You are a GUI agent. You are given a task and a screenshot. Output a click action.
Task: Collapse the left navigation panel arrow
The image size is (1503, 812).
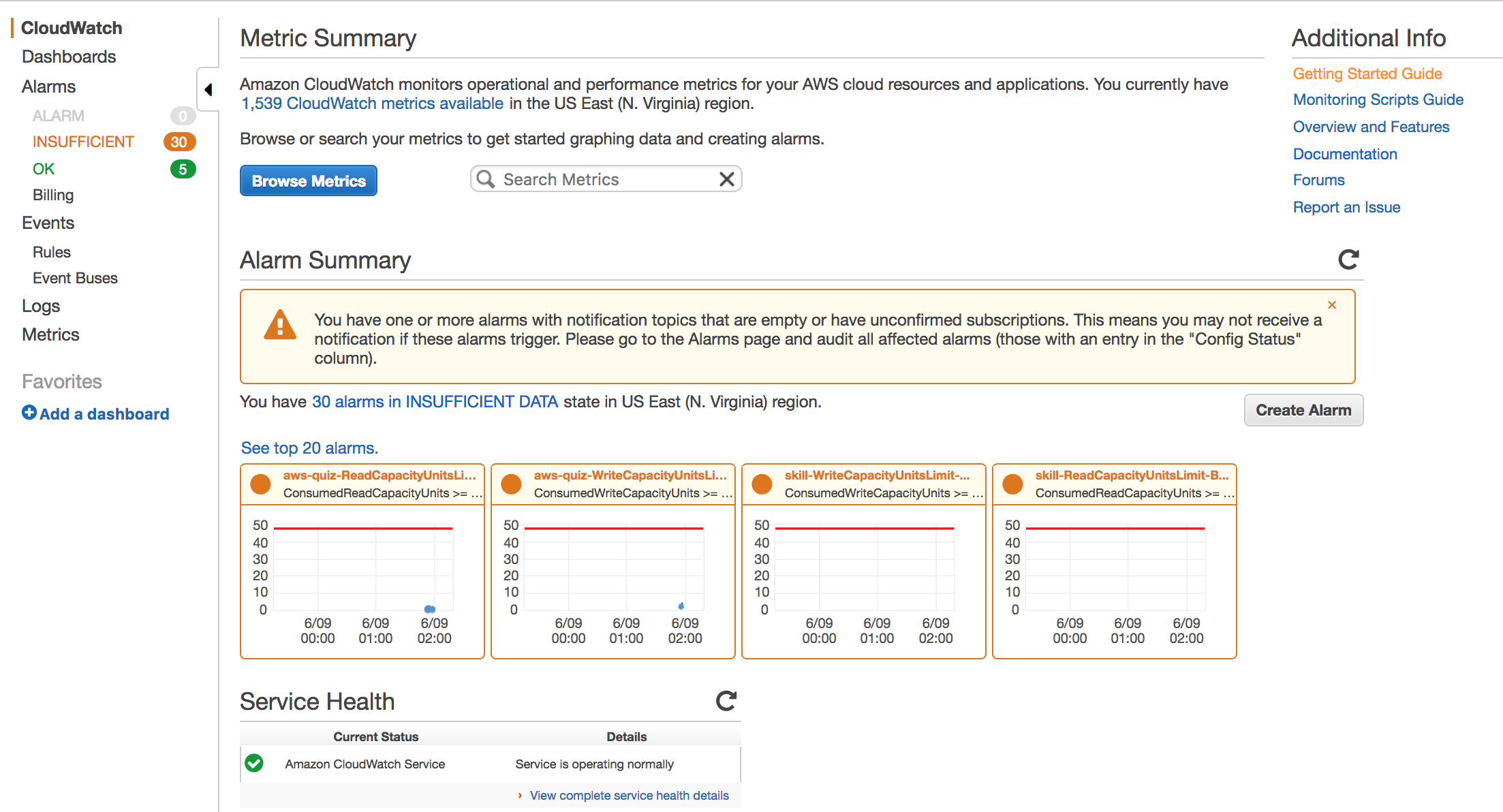(208, 89)
